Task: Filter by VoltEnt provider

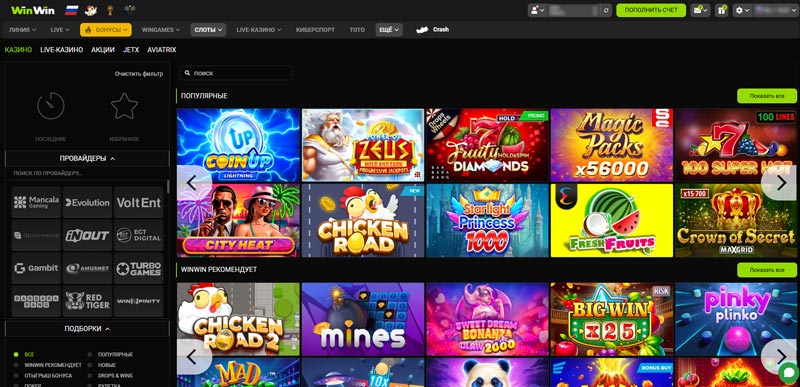Action: coord(138,202)
